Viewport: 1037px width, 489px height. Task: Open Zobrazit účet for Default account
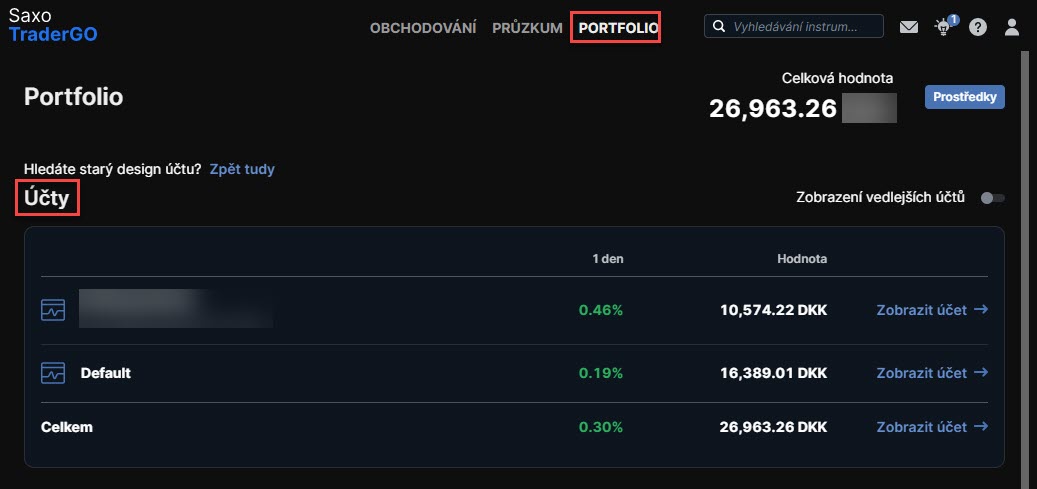coord(931,373)
